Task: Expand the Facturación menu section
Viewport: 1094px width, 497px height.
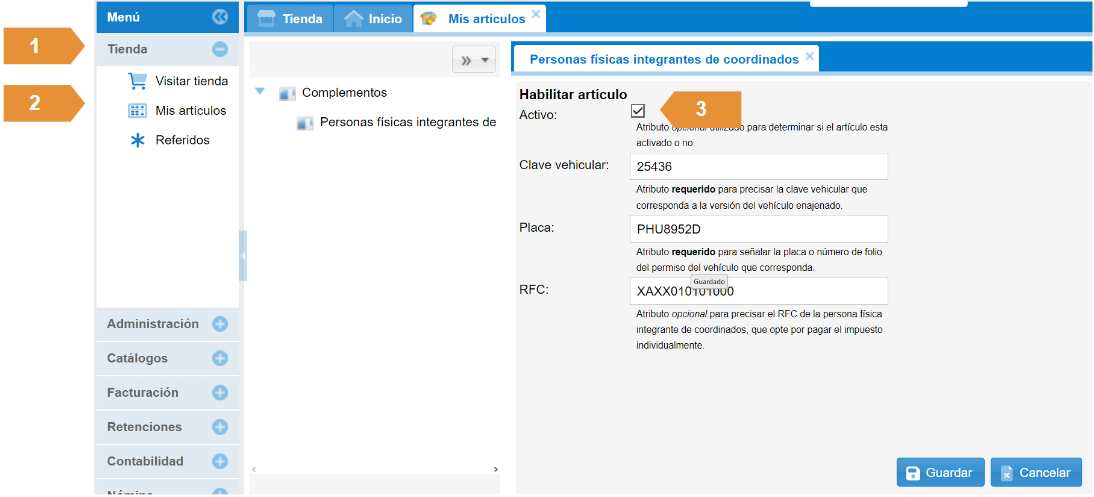Action: [x=220, y=393]
